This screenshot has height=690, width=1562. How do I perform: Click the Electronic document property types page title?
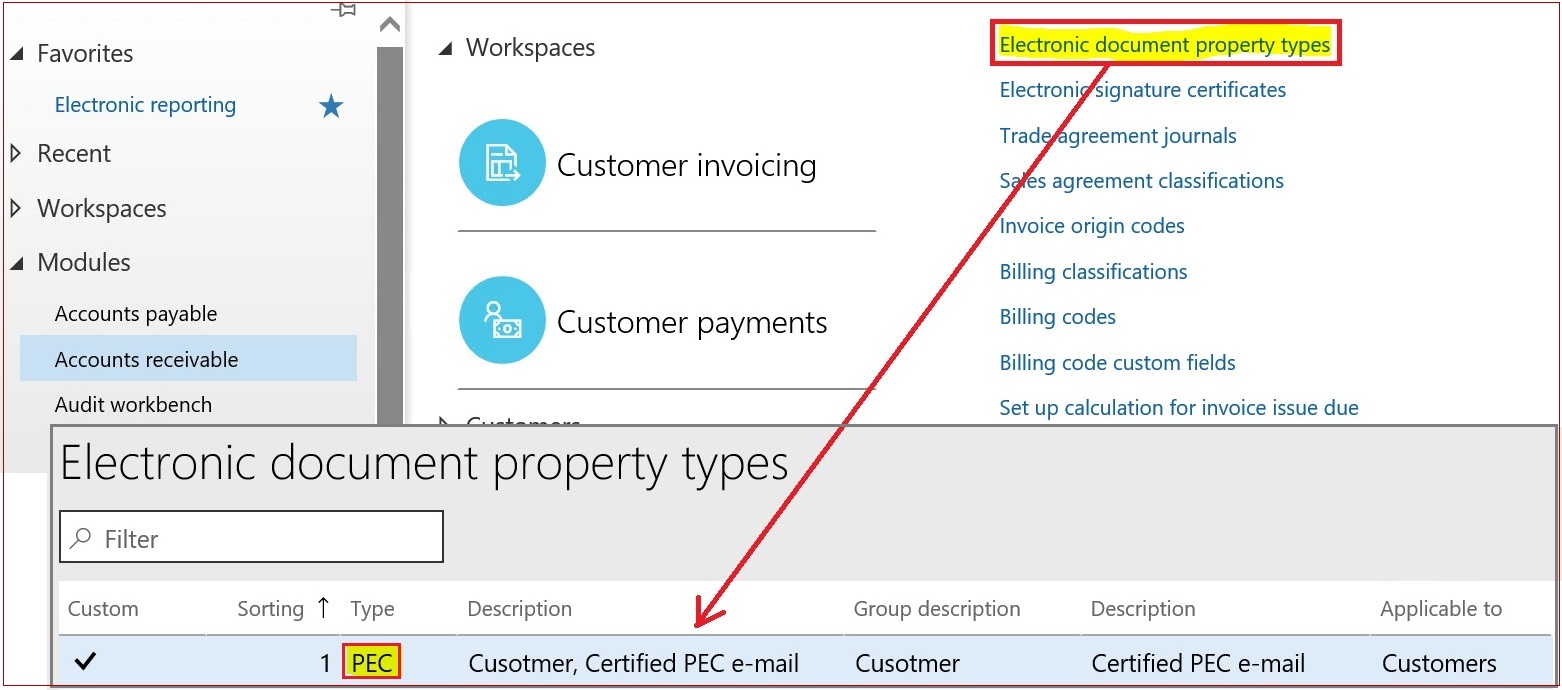click(425, 466)
